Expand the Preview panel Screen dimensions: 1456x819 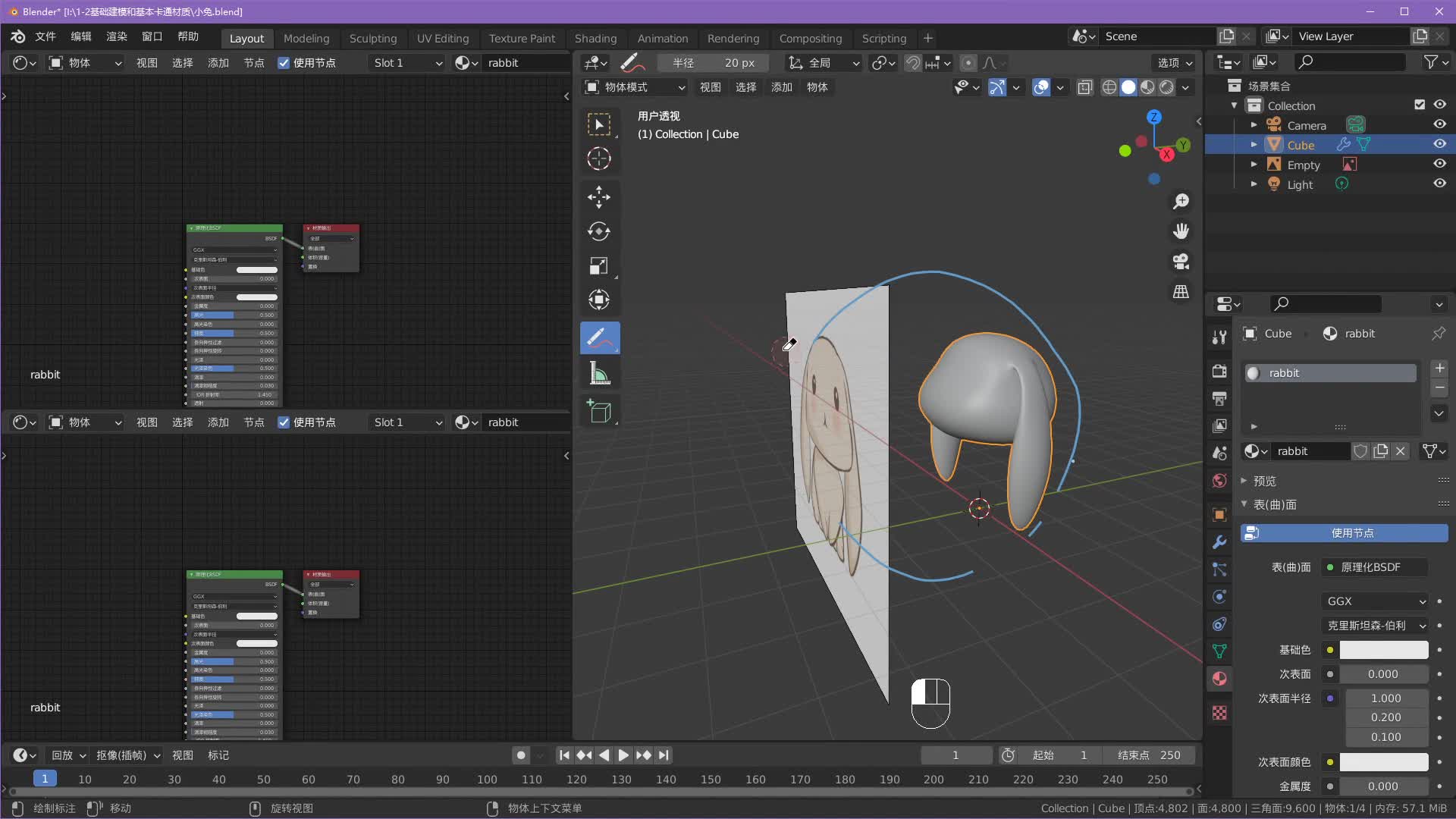pyautogui.click(x=1244, y=481)
